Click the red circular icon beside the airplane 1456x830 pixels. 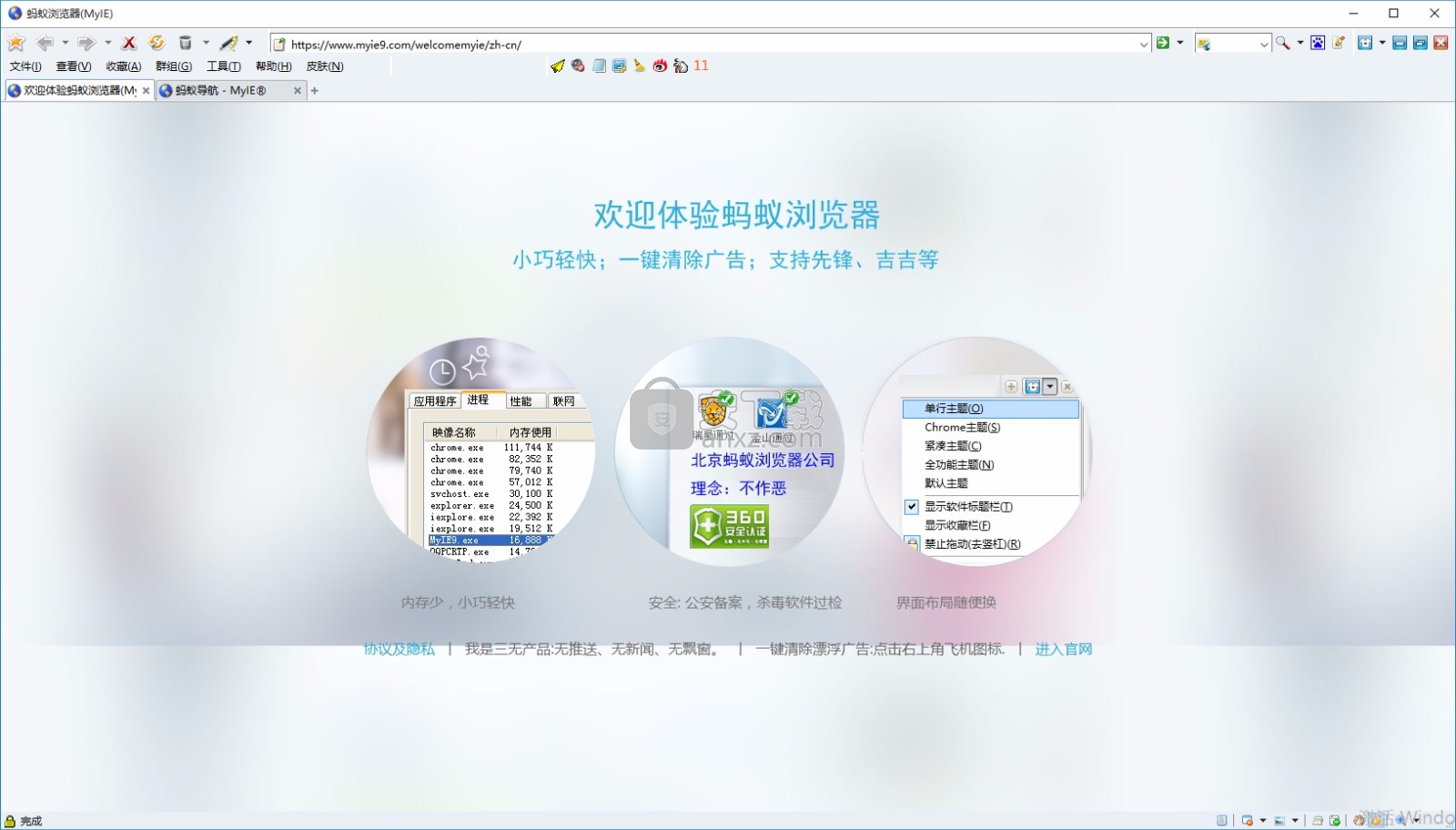(578, 66)
